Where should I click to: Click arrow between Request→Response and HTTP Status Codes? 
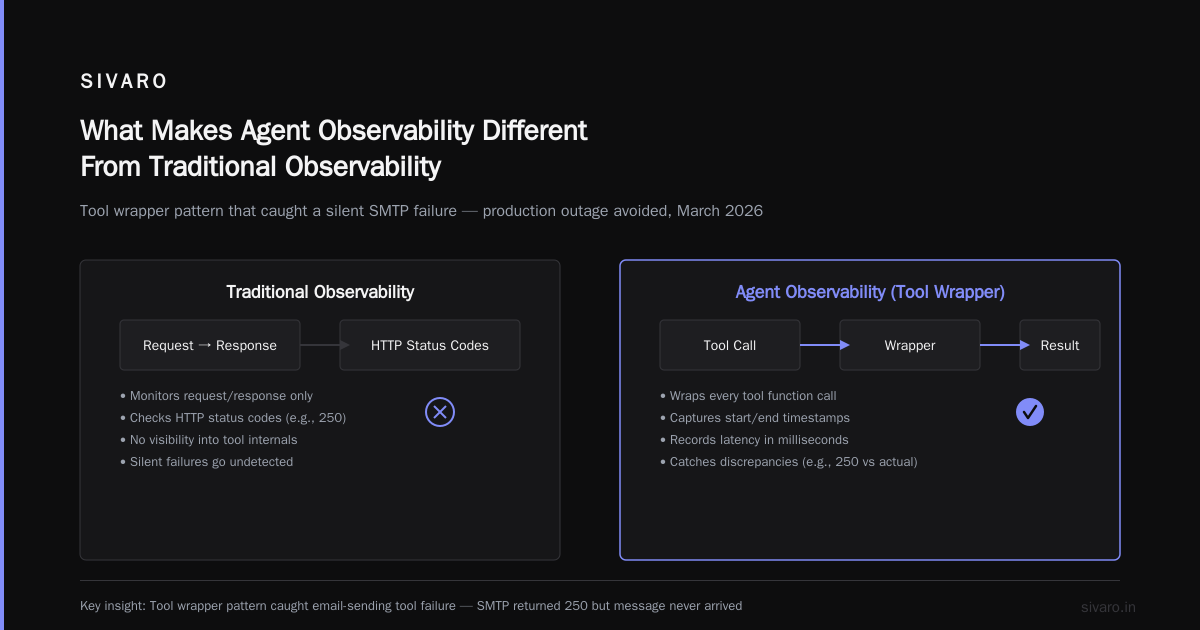(x=325, y=345)
